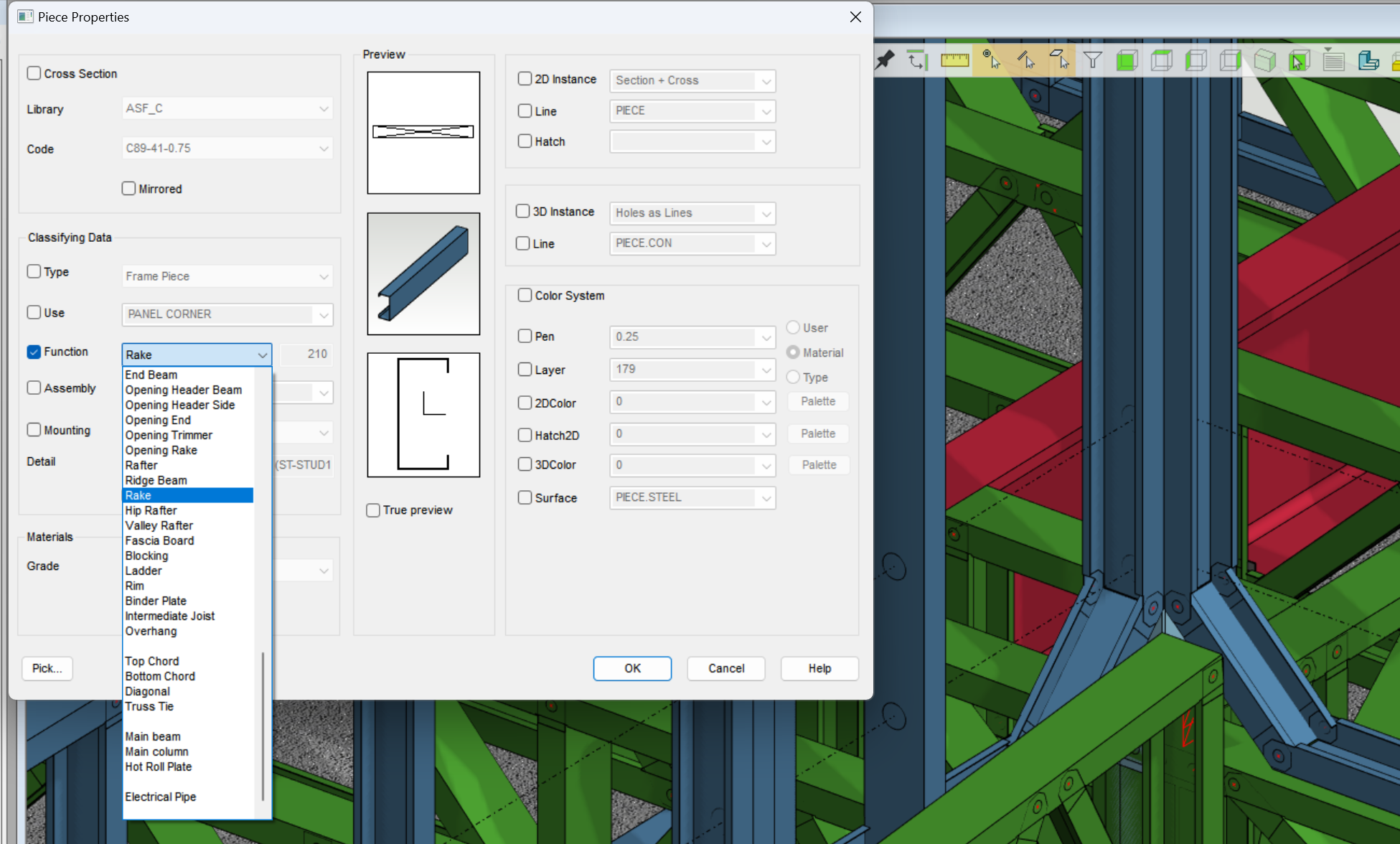This screenshot has width=1400, height=844.
Task: Click the pin icon in toolbar
Action: coord(885,60)
